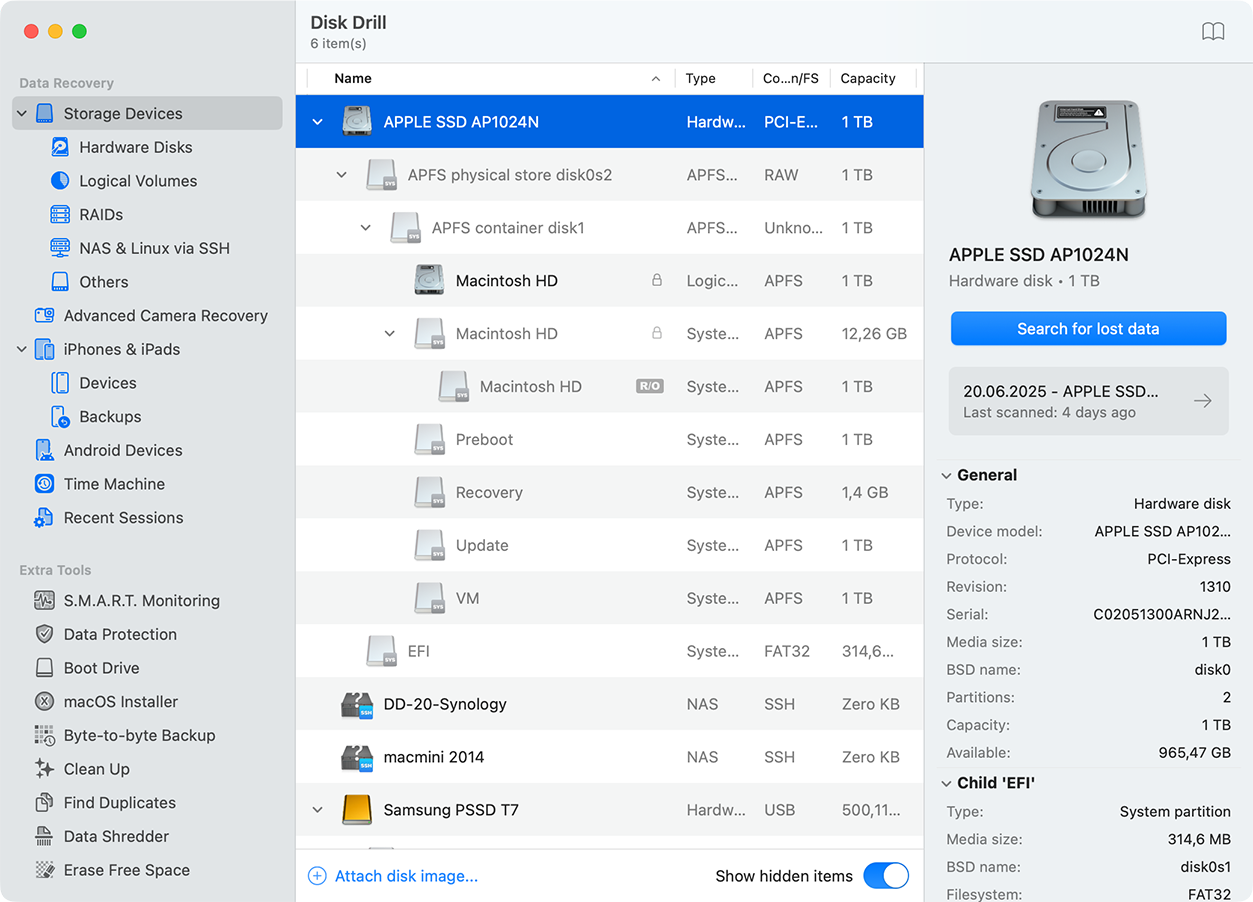Collapse the APPLE SSD AP1024N row
This screenshot has height=902, width=1253.
click(x=318, y=122)
